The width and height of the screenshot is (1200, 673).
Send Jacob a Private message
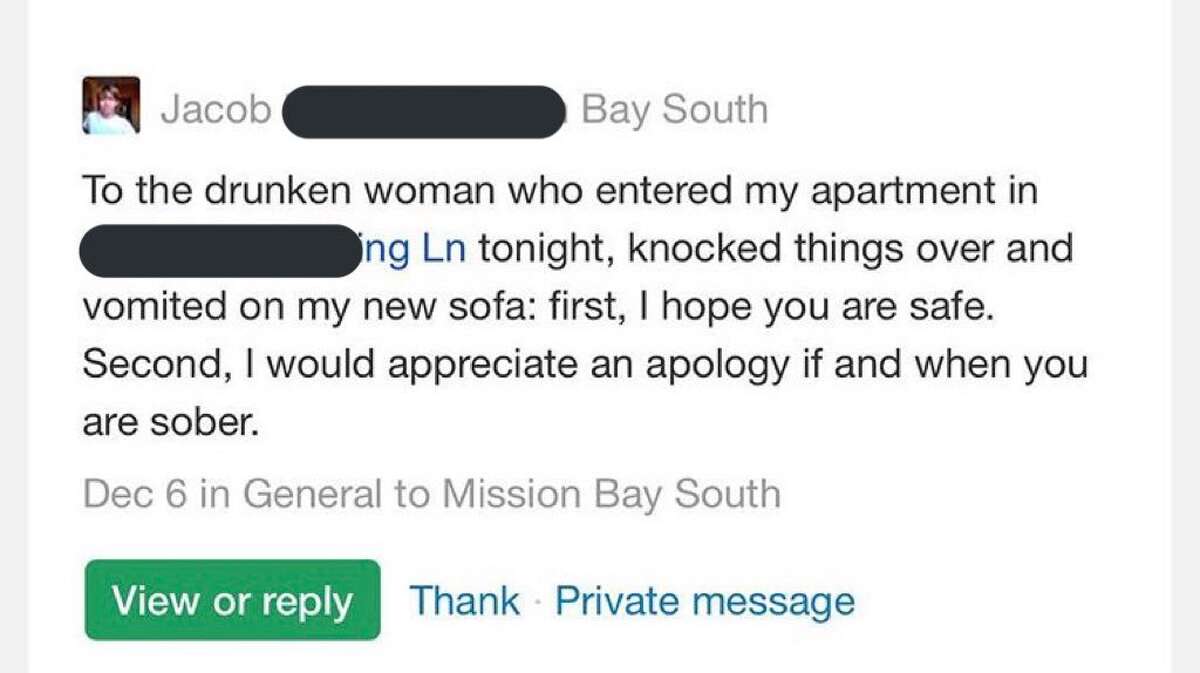tap(705, 602)
